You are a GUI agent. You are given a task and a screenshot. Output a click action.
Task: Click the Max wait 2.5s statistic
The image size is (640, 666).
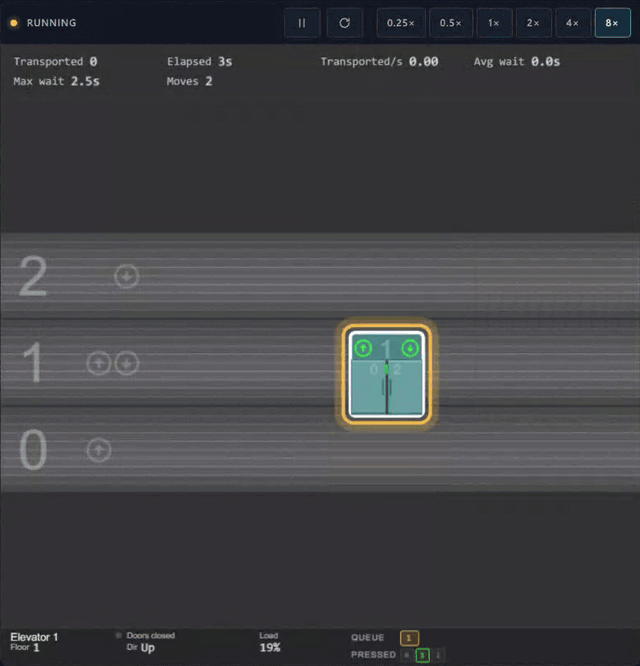click(56, 81)
